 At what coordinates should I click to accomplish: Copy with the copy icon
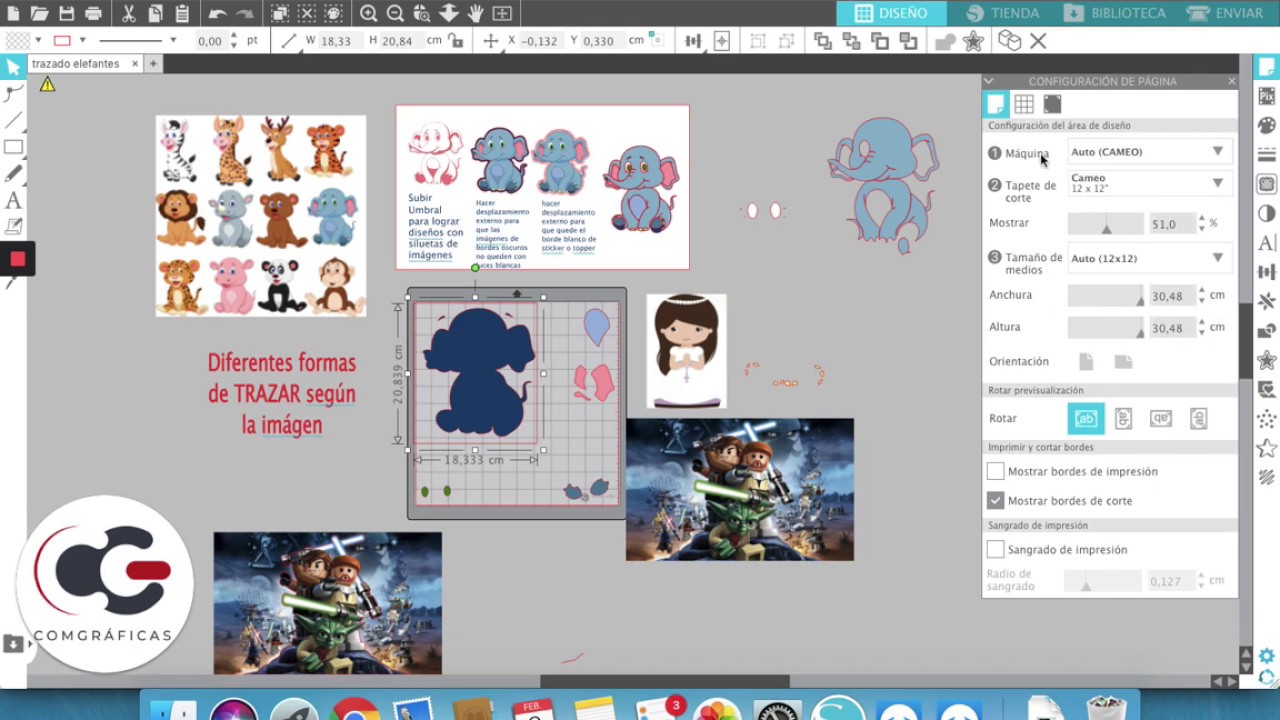click(155, 14)
